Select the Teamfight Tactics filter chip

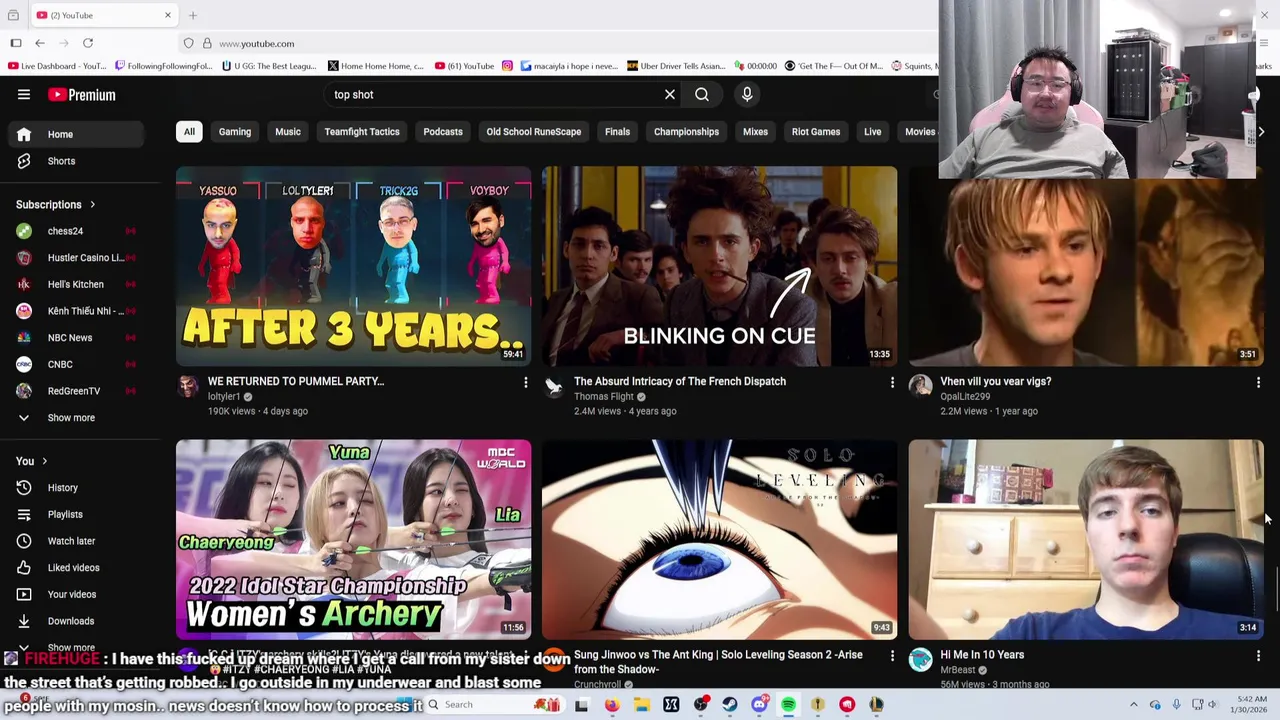pos(362,132)
